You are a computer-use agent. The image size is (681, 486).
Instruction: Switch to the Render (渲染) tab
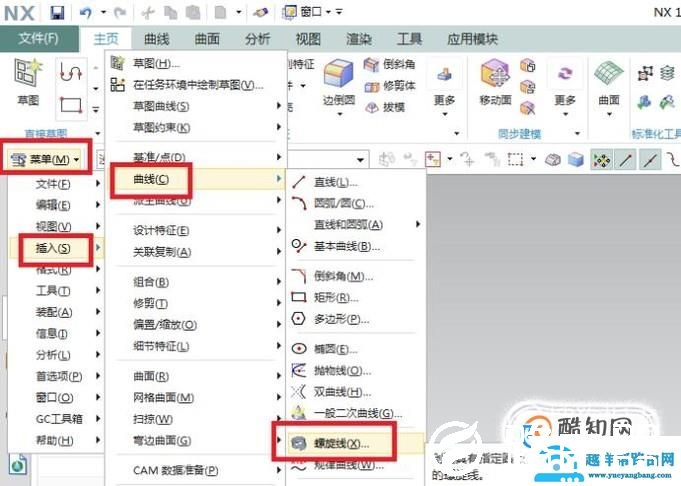tap(359, 39)
